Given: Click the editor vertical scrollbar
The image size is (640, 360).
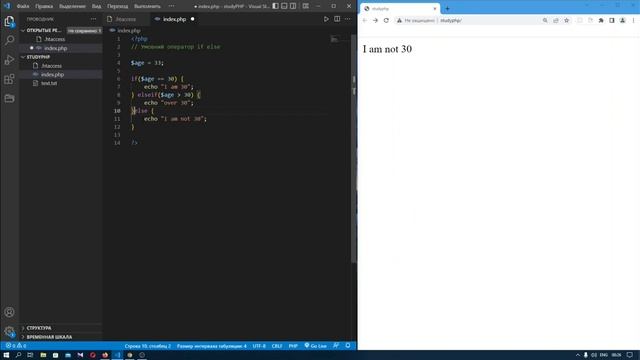Looking at the screenshot, I should click(353, 149).
